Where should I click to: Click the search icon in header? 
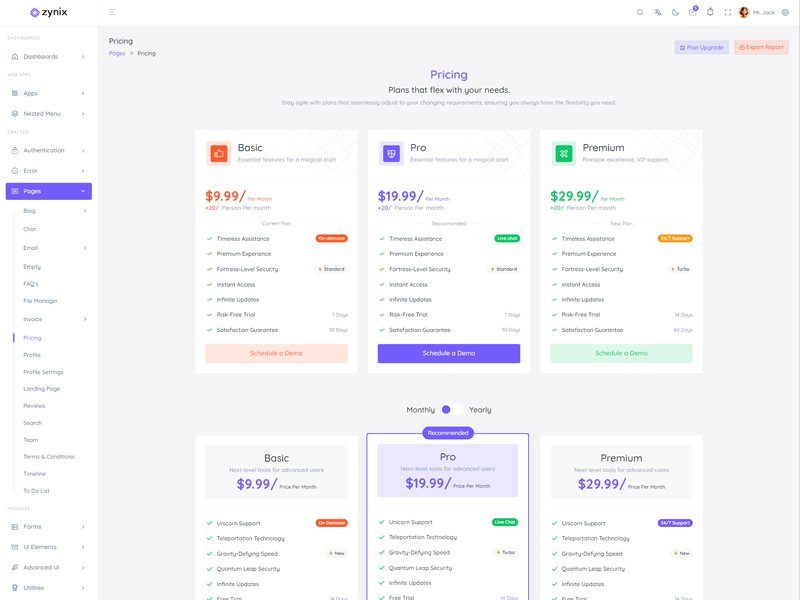(640, 13)
